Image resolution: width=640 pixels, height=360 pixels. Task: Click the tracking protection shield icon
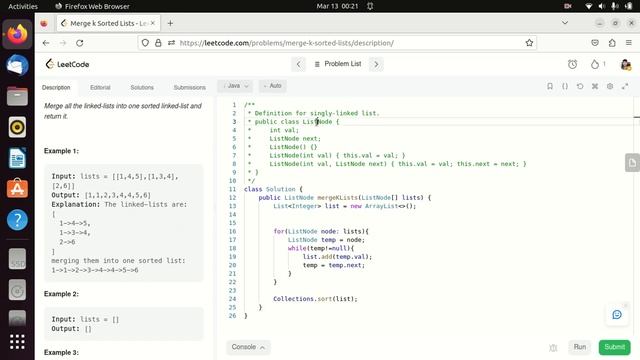(145, 43)
